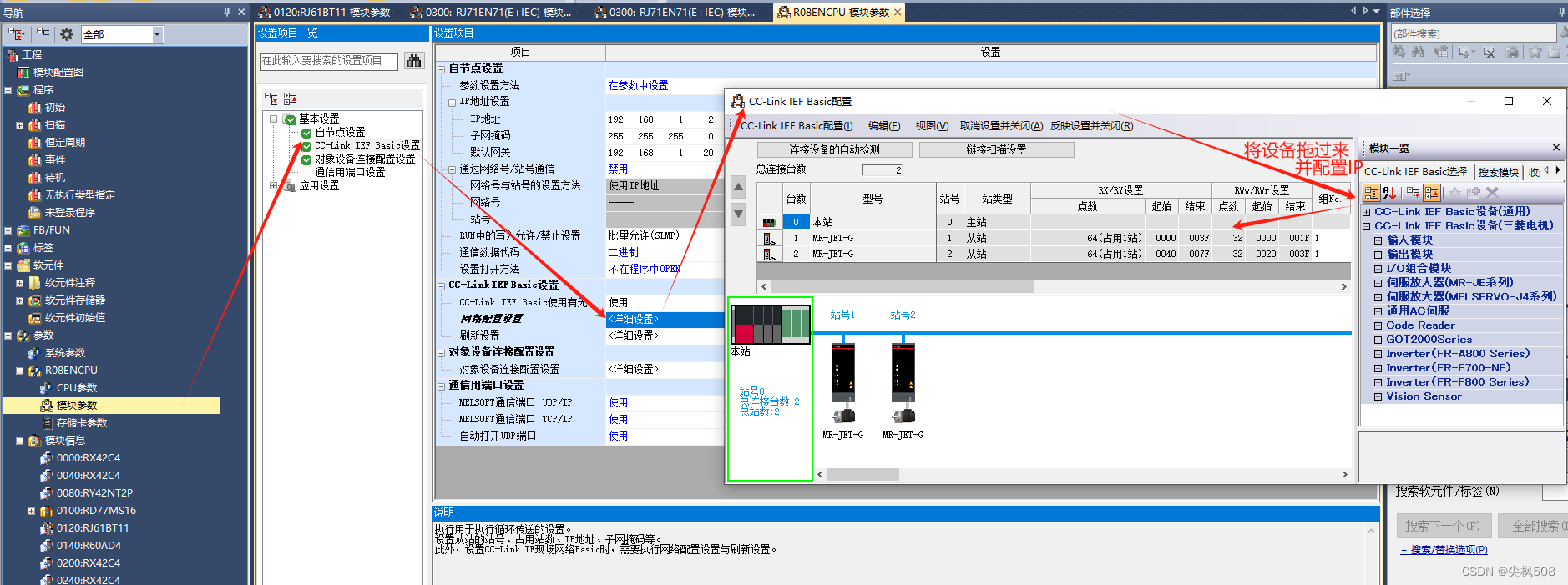Open the 编辑(E) menu

[884, 126]
